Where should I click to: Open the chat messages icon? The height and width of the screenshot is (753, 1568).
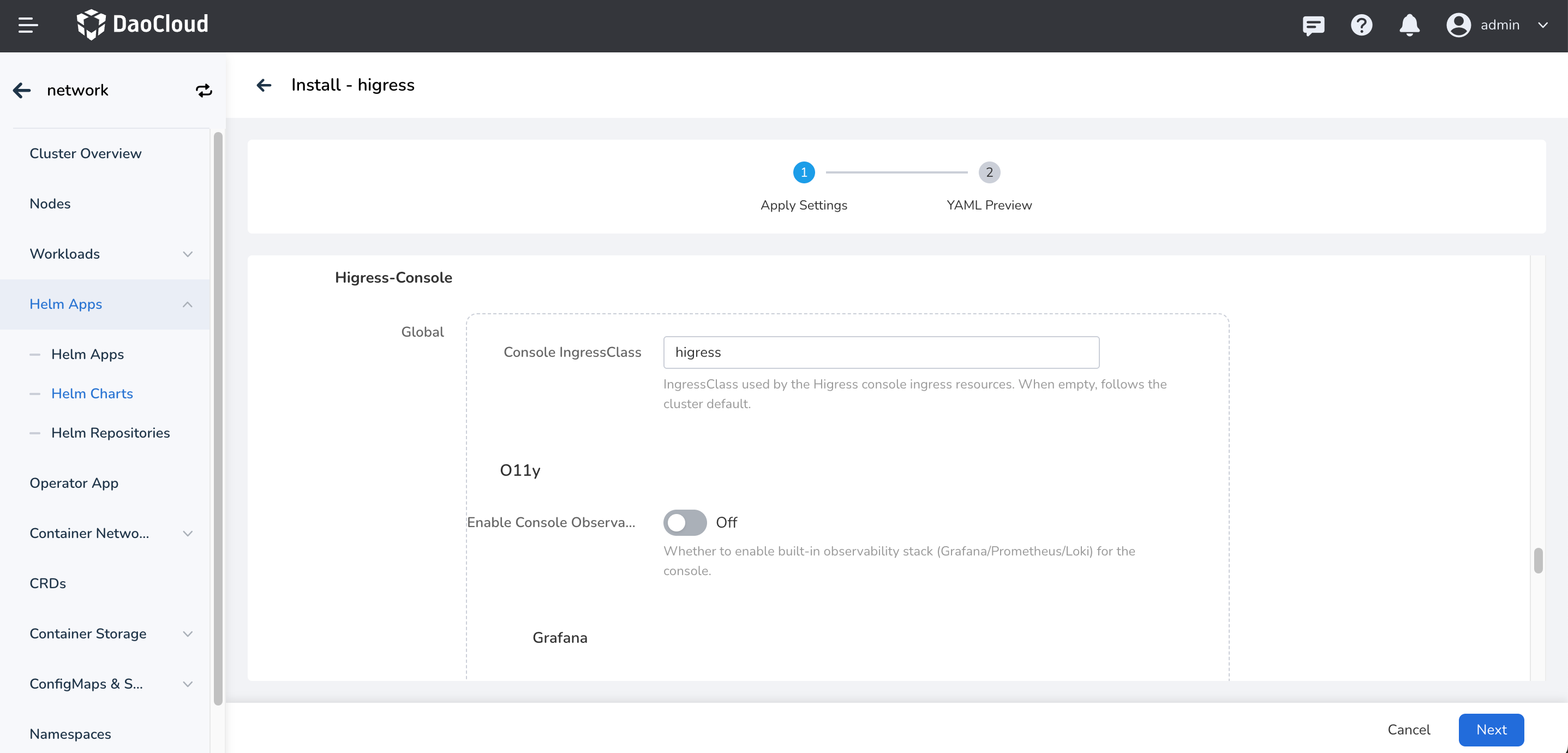tap(1313, 25)
